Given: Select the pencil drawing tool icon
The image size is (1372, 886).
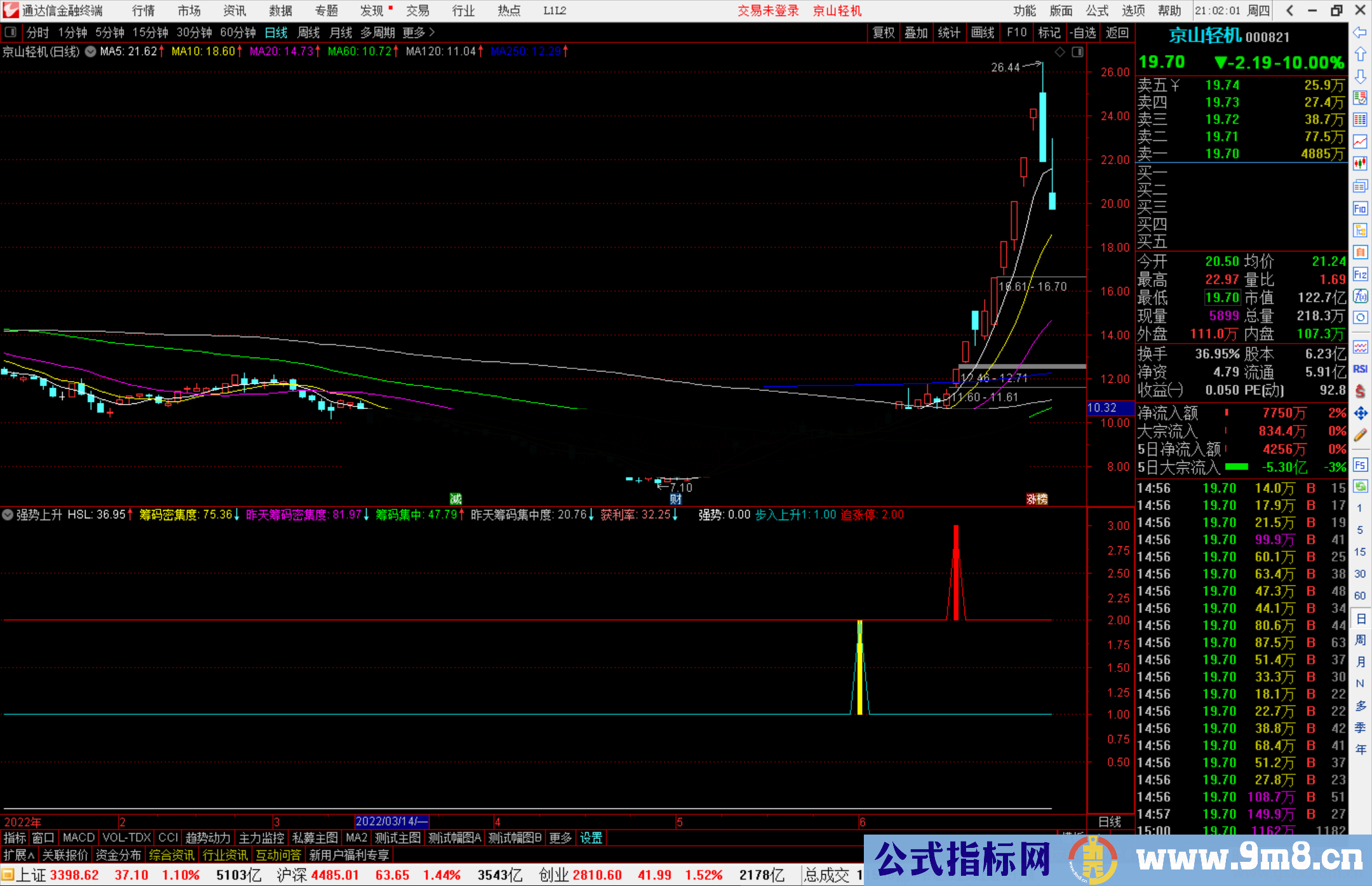Looking at the screenshot, I should [x=1360, y=435].
